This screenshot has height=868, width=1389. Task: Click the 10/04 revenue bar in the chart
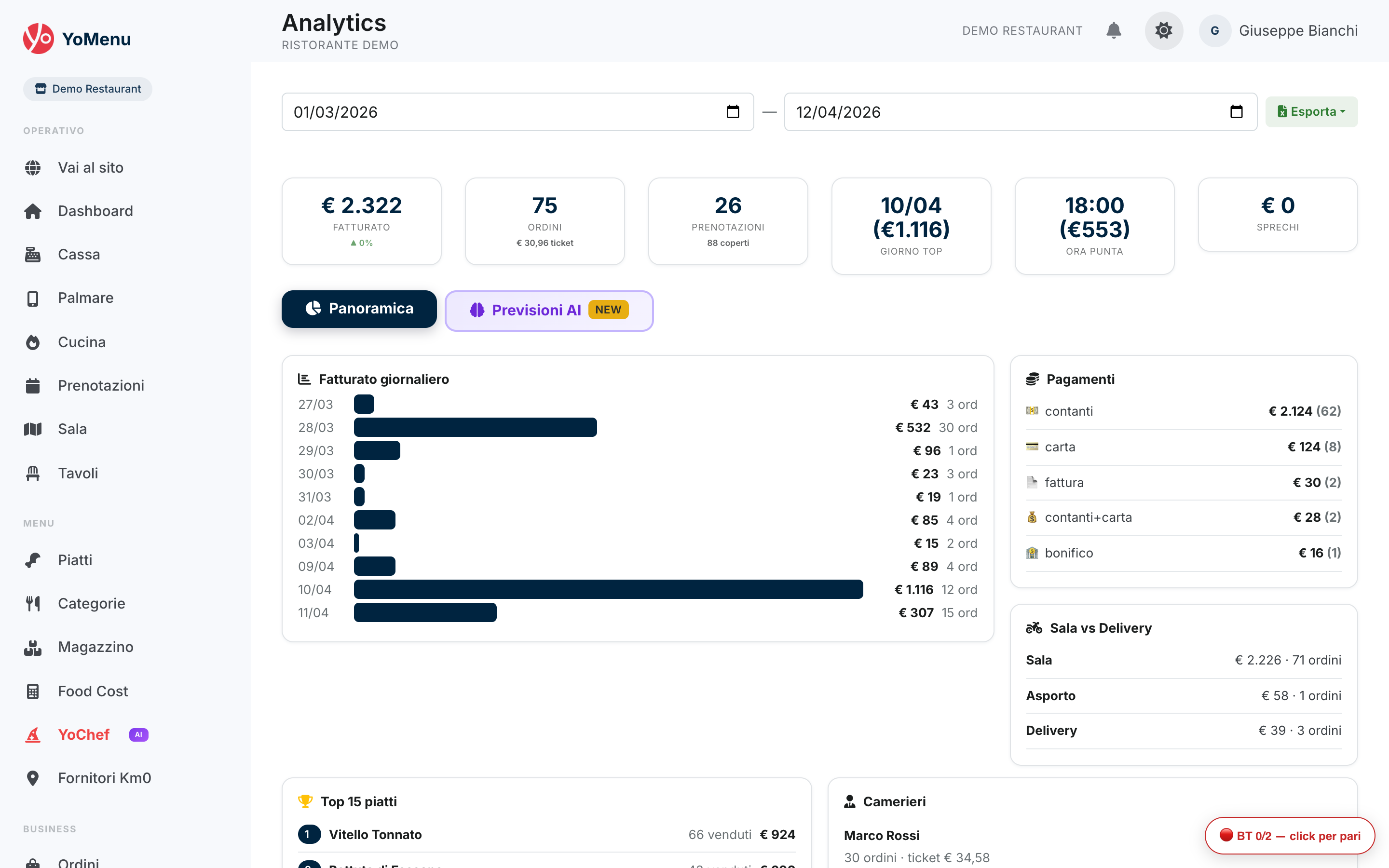(608, 589)
